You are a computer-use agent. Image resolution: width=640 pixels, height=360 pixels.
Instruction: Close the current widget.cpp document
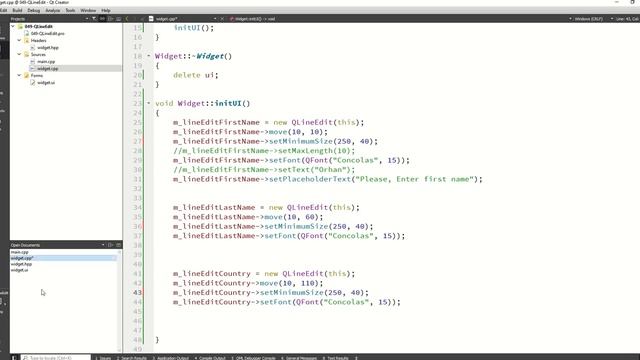point(222,19)
